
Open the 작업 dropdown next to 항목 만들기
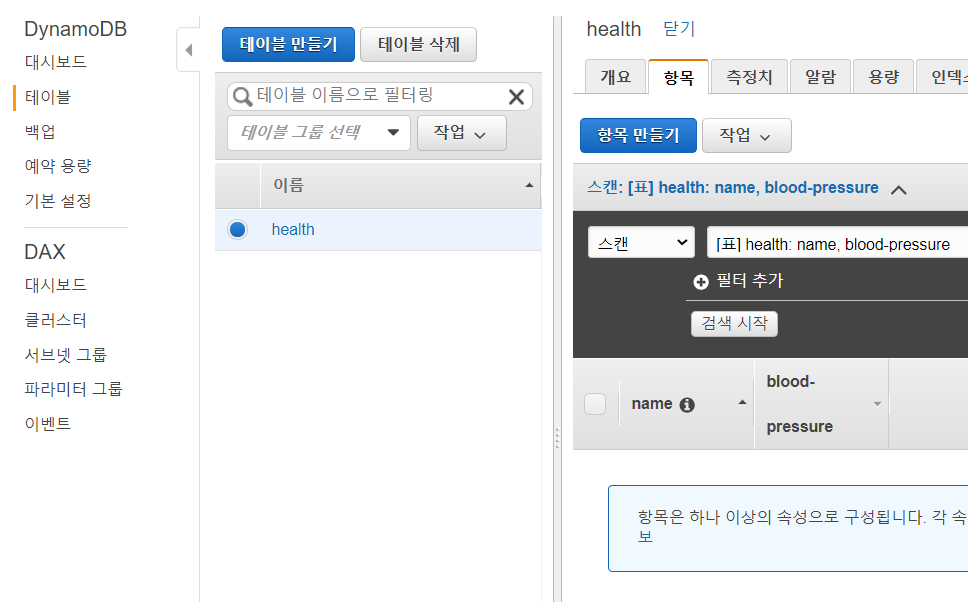746,135
